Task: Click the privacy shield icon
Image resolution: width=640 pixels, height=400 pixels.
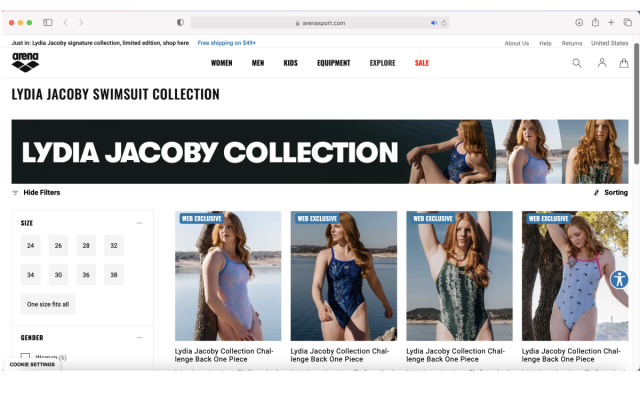Action: tap(180, 22)
